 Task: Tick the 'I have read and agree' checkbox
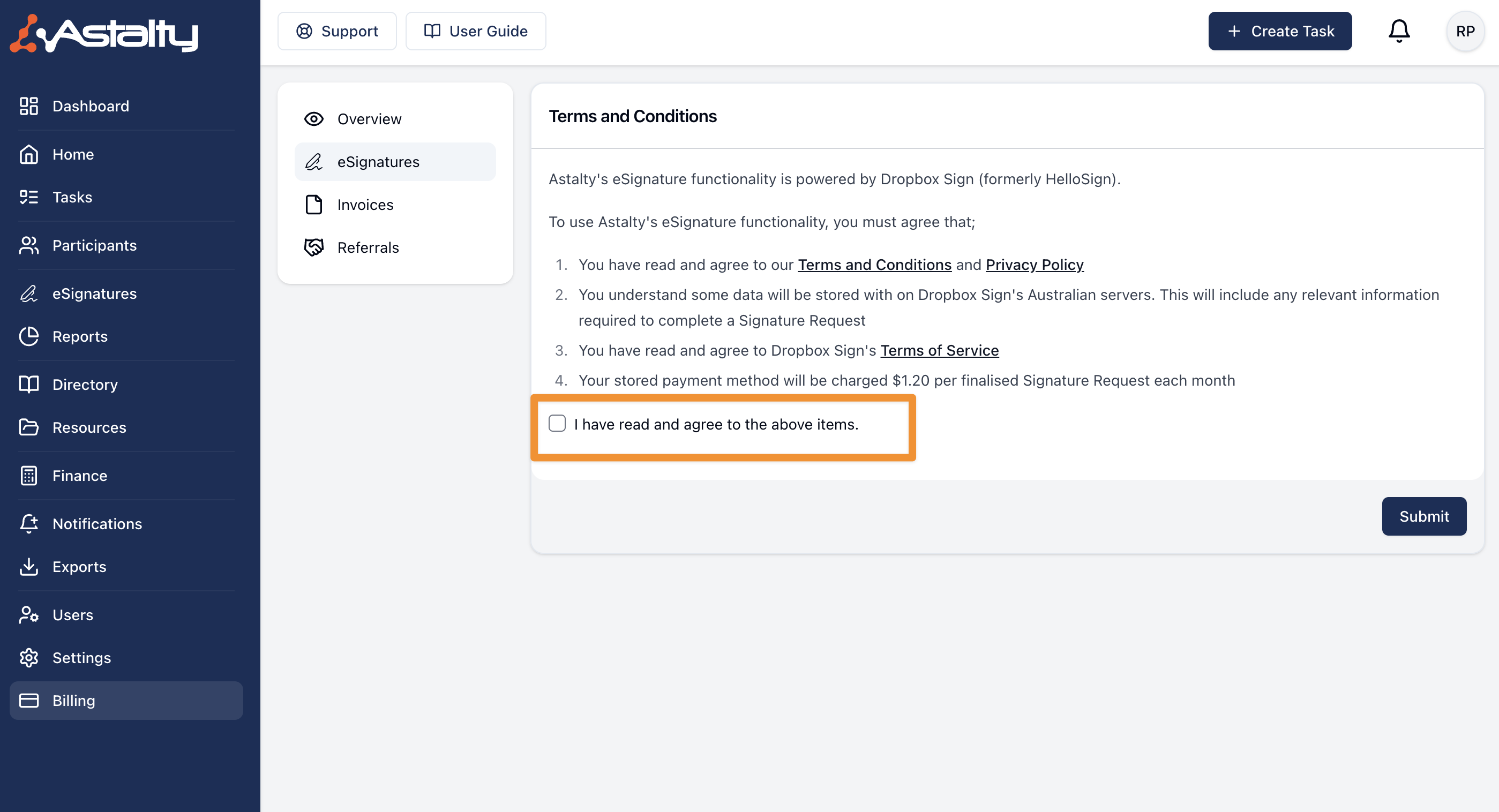click(557, 424)
